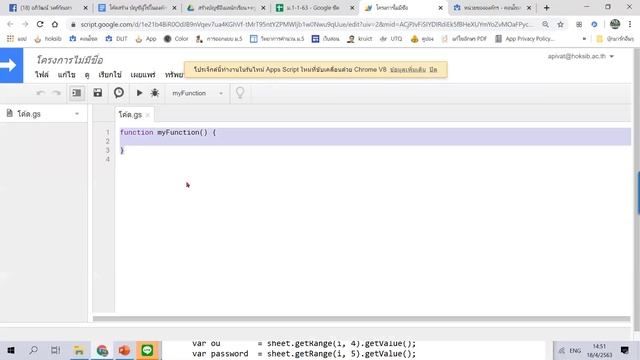Switch to the Google Drive browser tab

[x=226, y=8]
